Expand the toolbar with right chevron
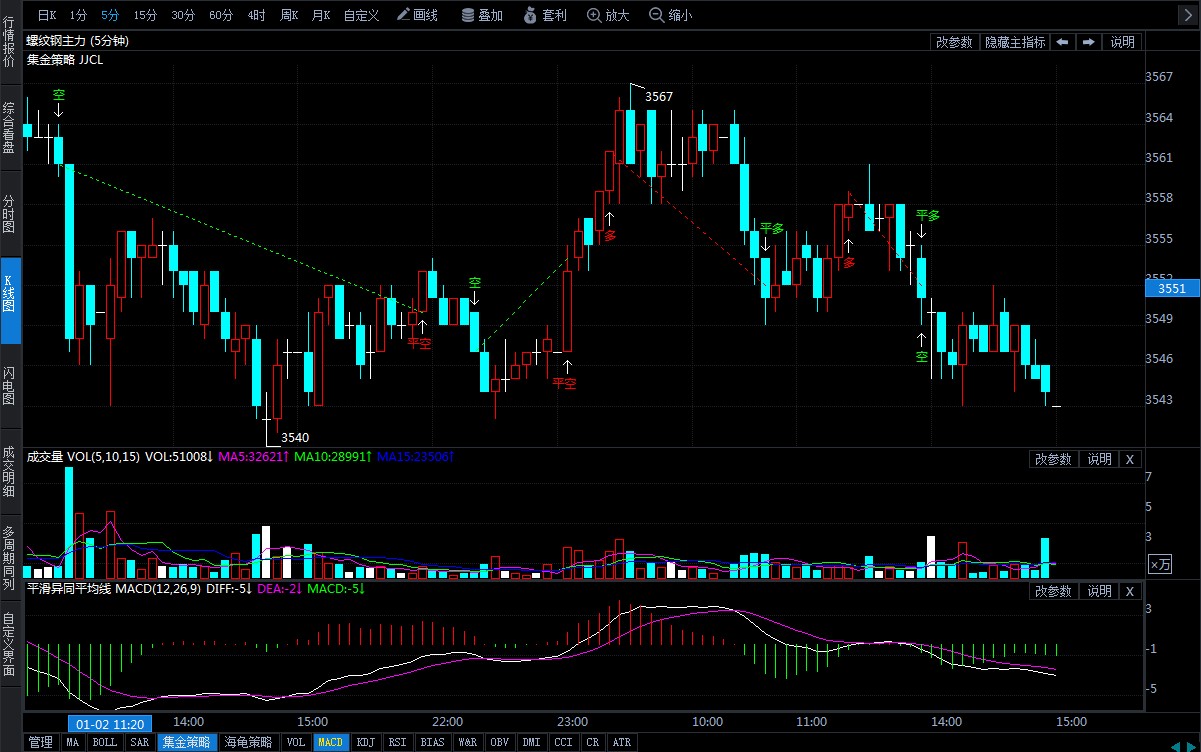Viewport: 1201px width, 752px height. pos(1187,15)
